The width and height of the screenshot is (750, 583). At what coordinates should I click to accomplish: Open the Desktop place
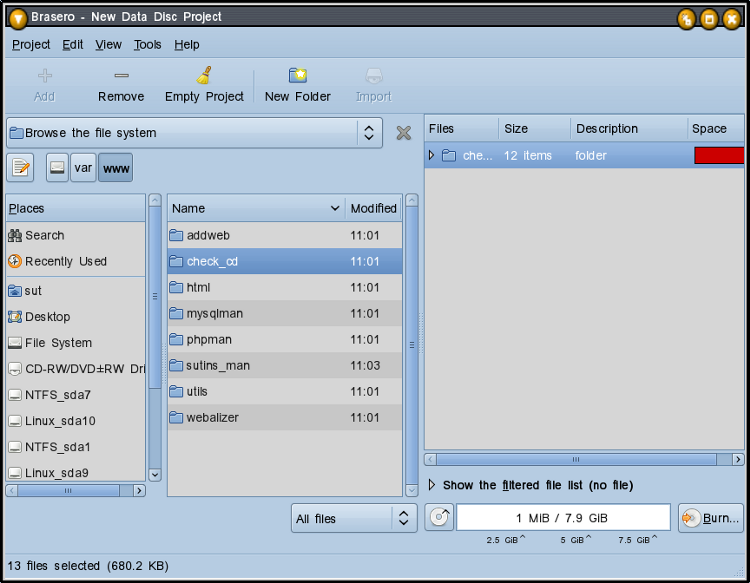76,317
